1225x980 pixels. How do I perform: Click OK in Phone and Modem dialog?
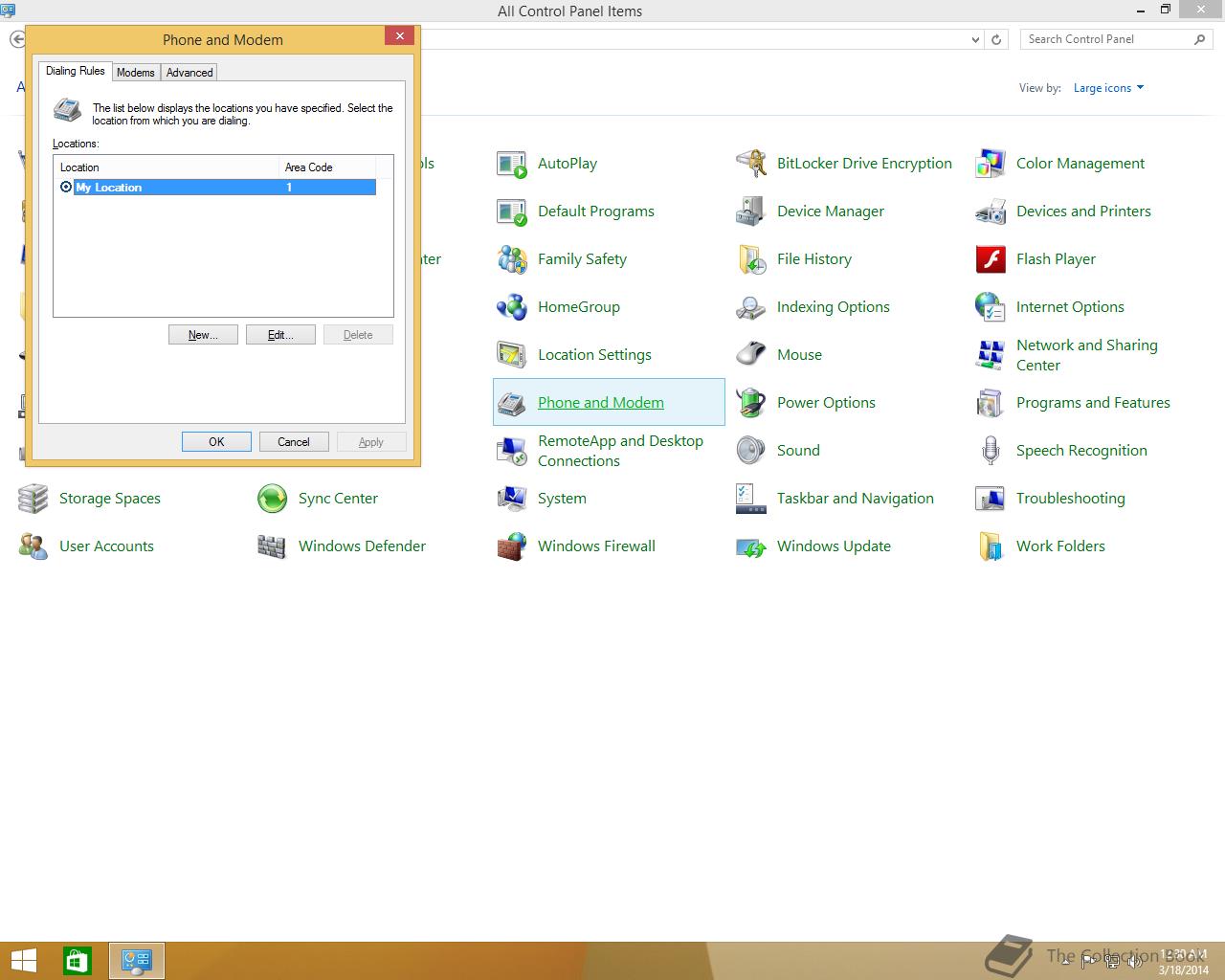[216, 442]
